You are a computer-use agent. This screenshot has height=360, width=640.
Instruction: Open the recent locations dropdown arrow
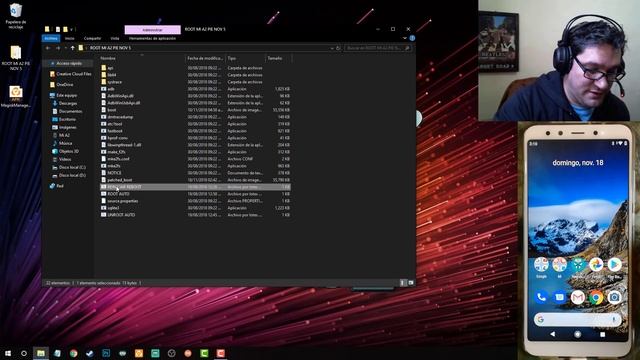66,48
